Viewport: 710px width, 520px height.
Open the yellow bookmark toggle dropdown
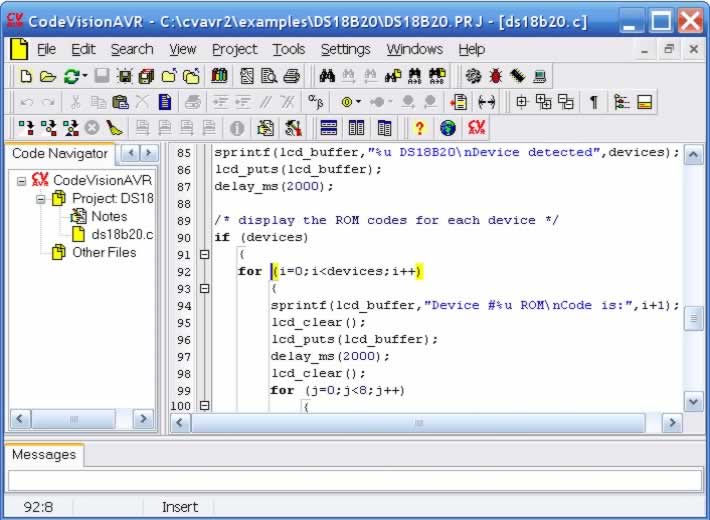(x=358, y=102)
